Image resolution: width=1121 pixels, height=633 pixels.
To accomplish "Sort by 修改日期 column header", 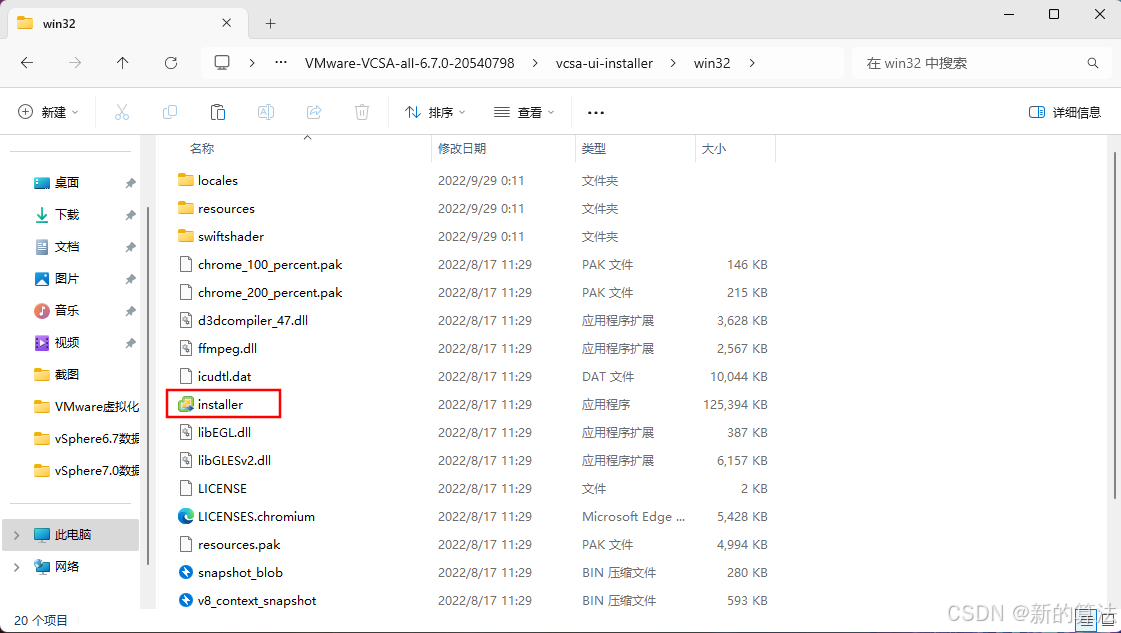I will pos(462,149).
